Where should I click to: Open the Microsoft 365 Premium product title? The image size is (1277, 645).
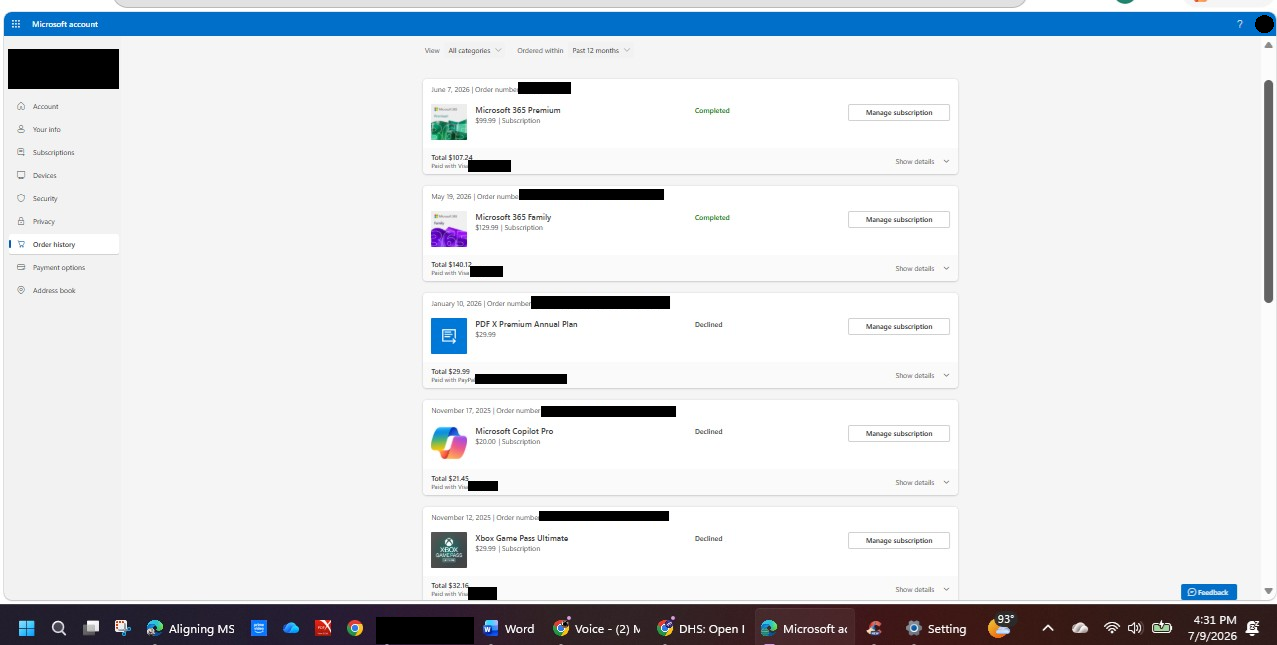point(518,110)
